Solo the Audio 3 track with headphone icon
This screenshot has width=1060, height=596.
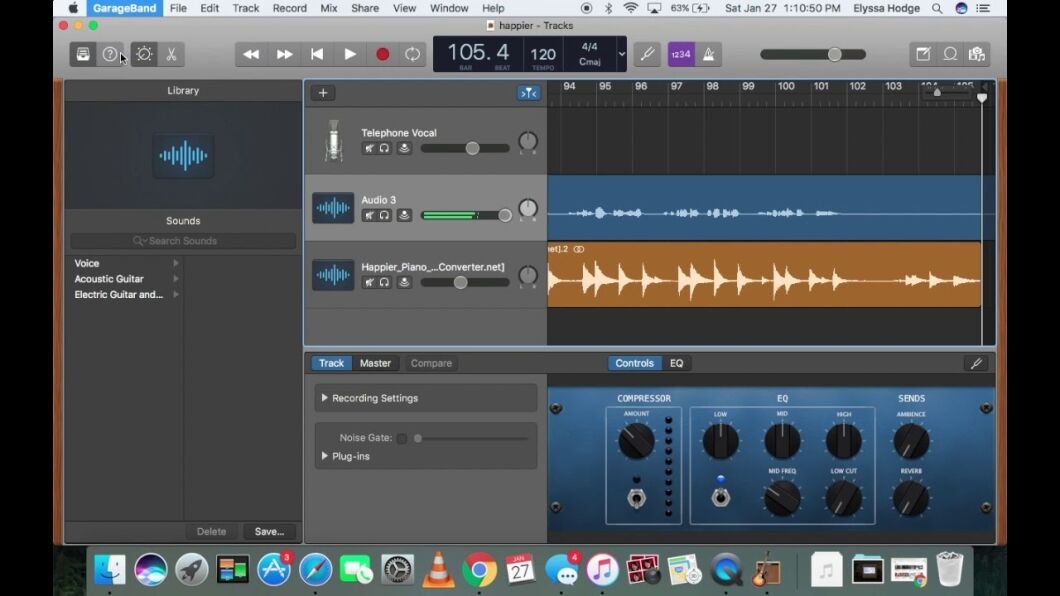[384, 214]
